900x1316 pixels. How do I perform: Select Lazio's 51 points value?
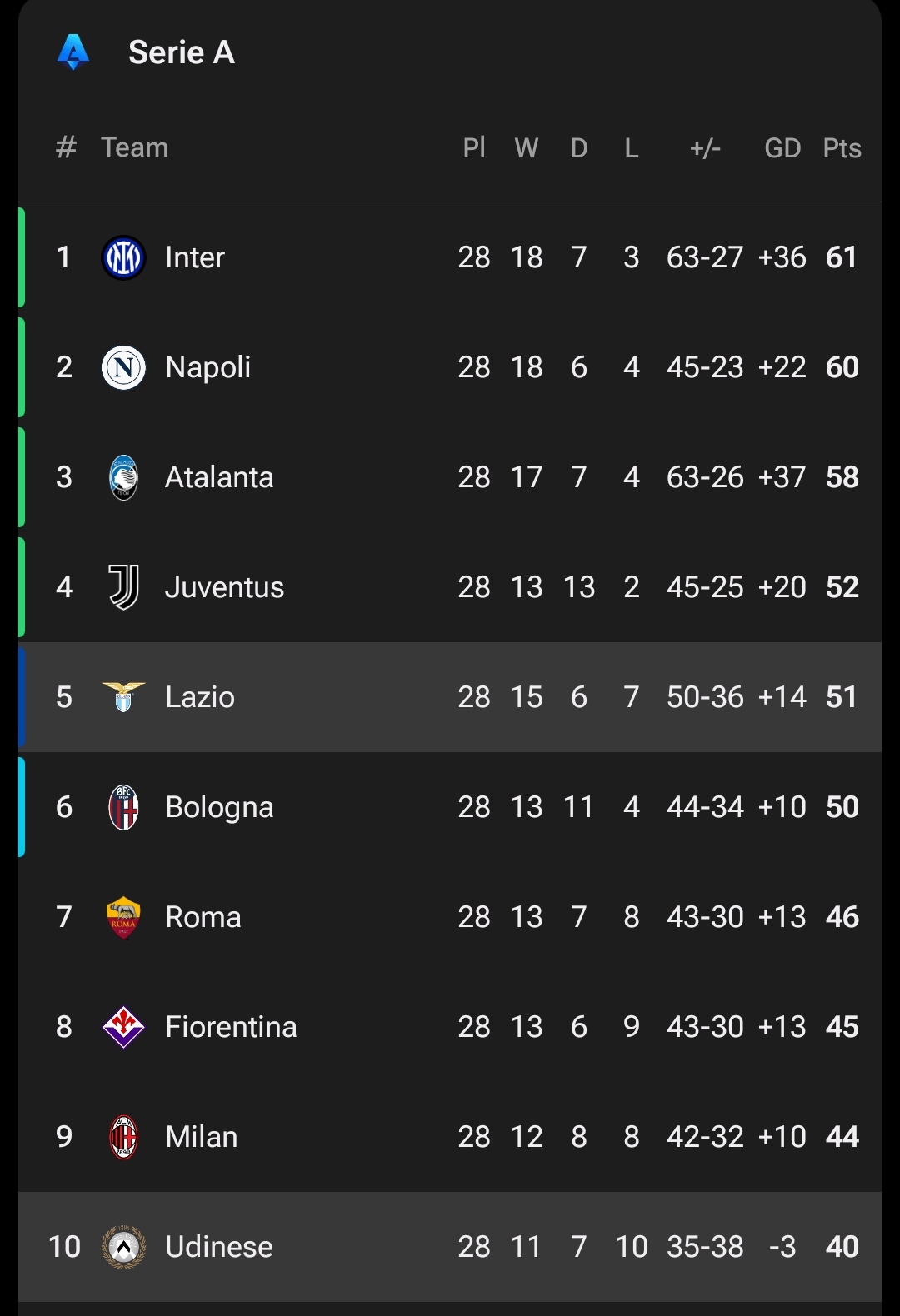(x=842, y=697)
